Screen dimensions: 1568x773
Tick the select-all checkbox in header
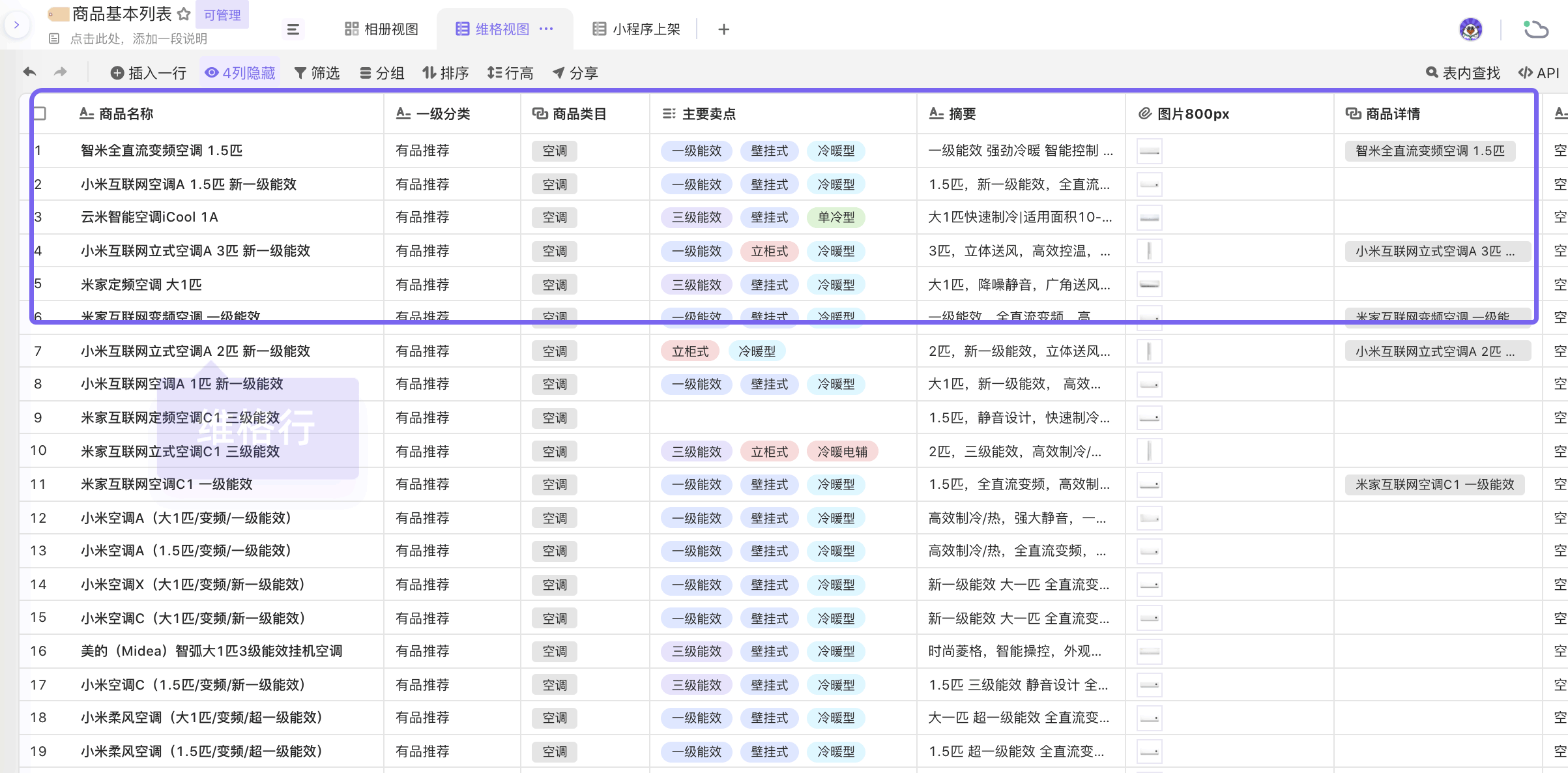(40, 113)
